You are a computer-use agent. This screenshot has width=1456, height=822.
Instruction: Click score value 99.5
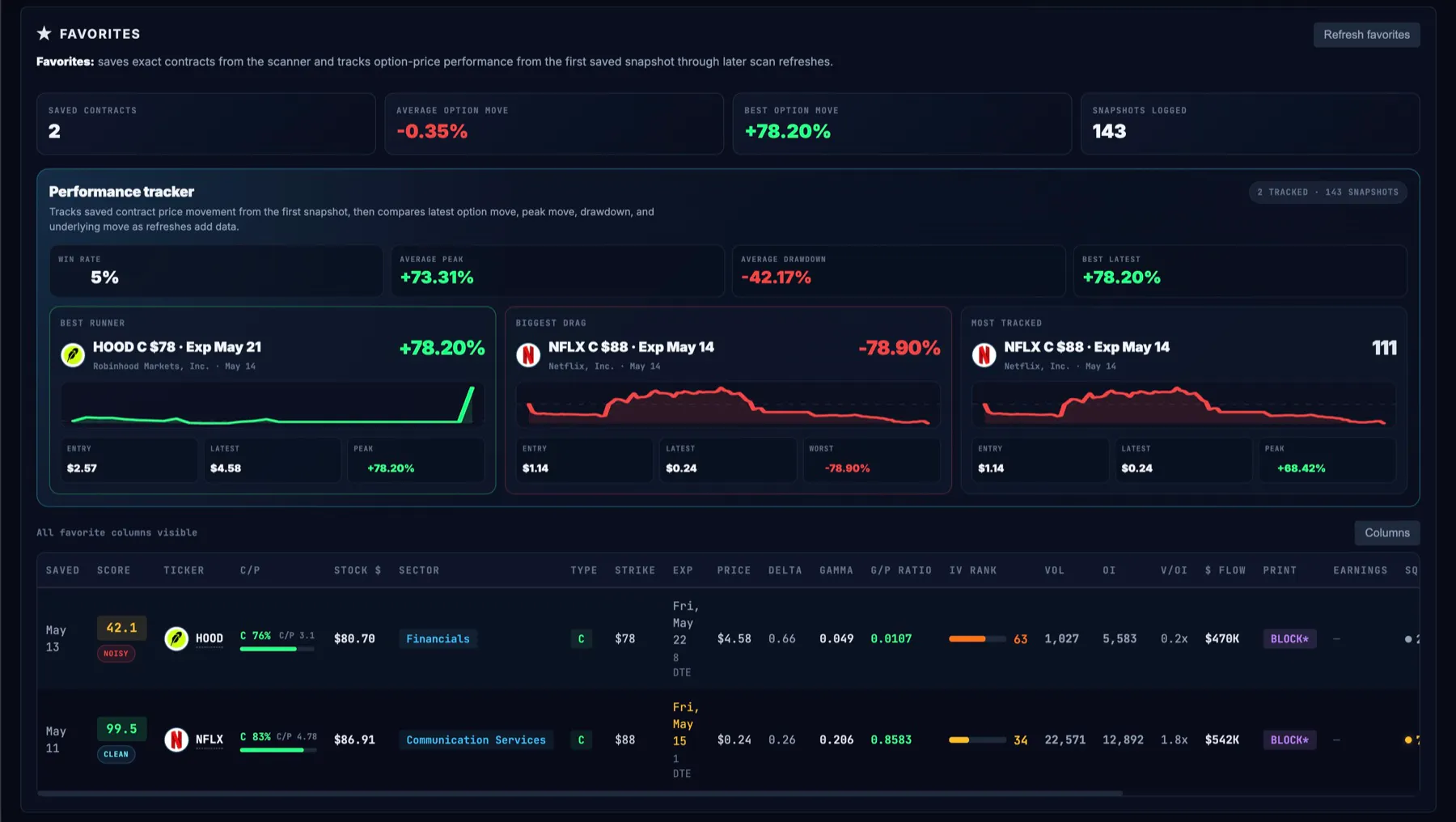click(121, 729)
